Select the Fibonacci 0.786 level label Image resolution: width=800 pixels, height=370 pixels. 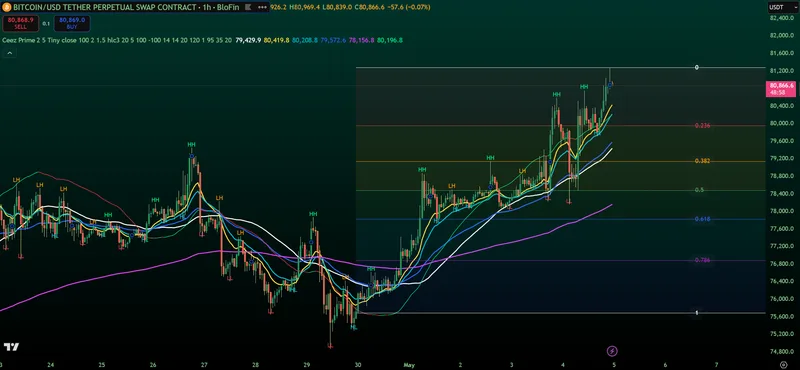(703, 260)
